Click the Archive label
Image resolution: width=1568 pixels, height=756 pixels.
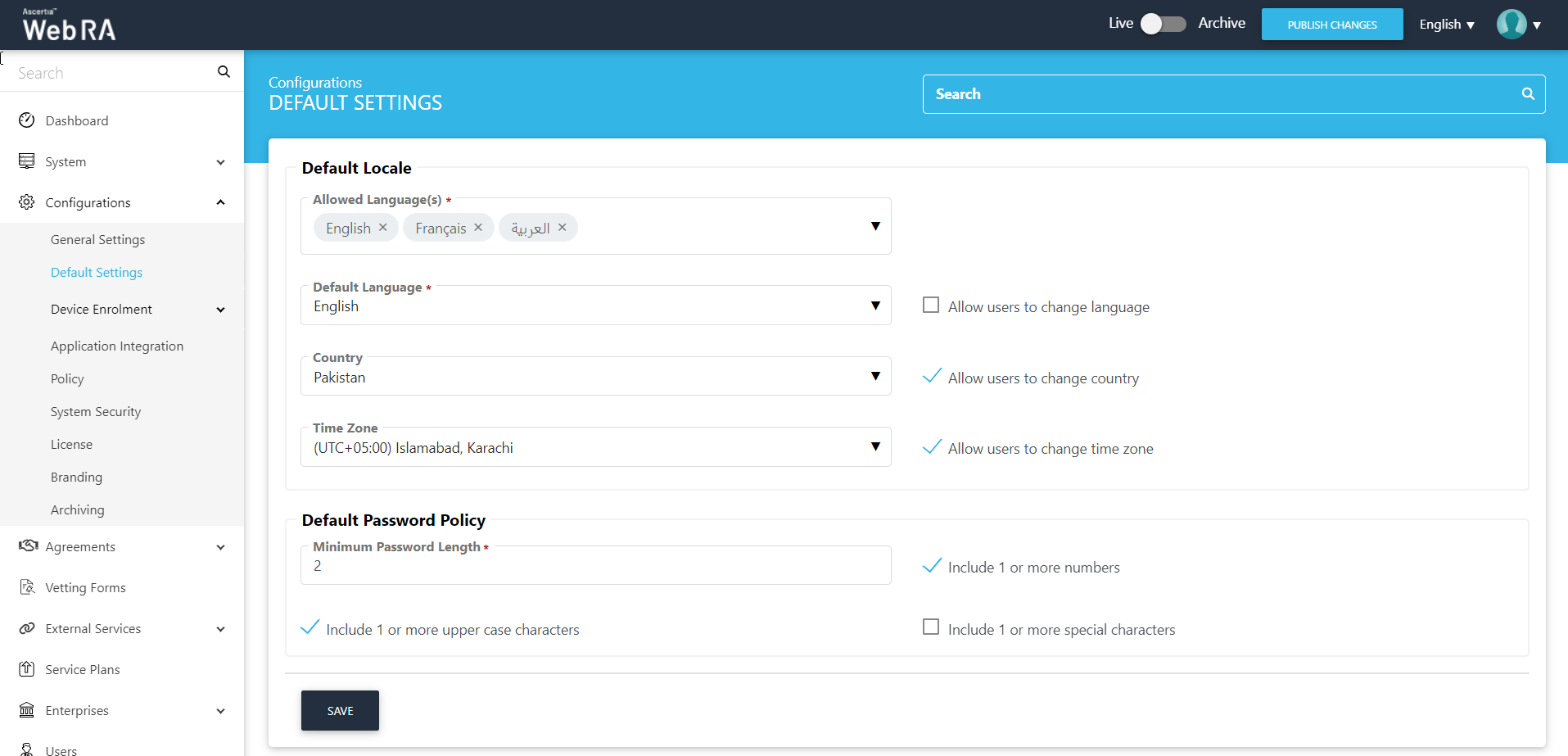click(1222, 23)
